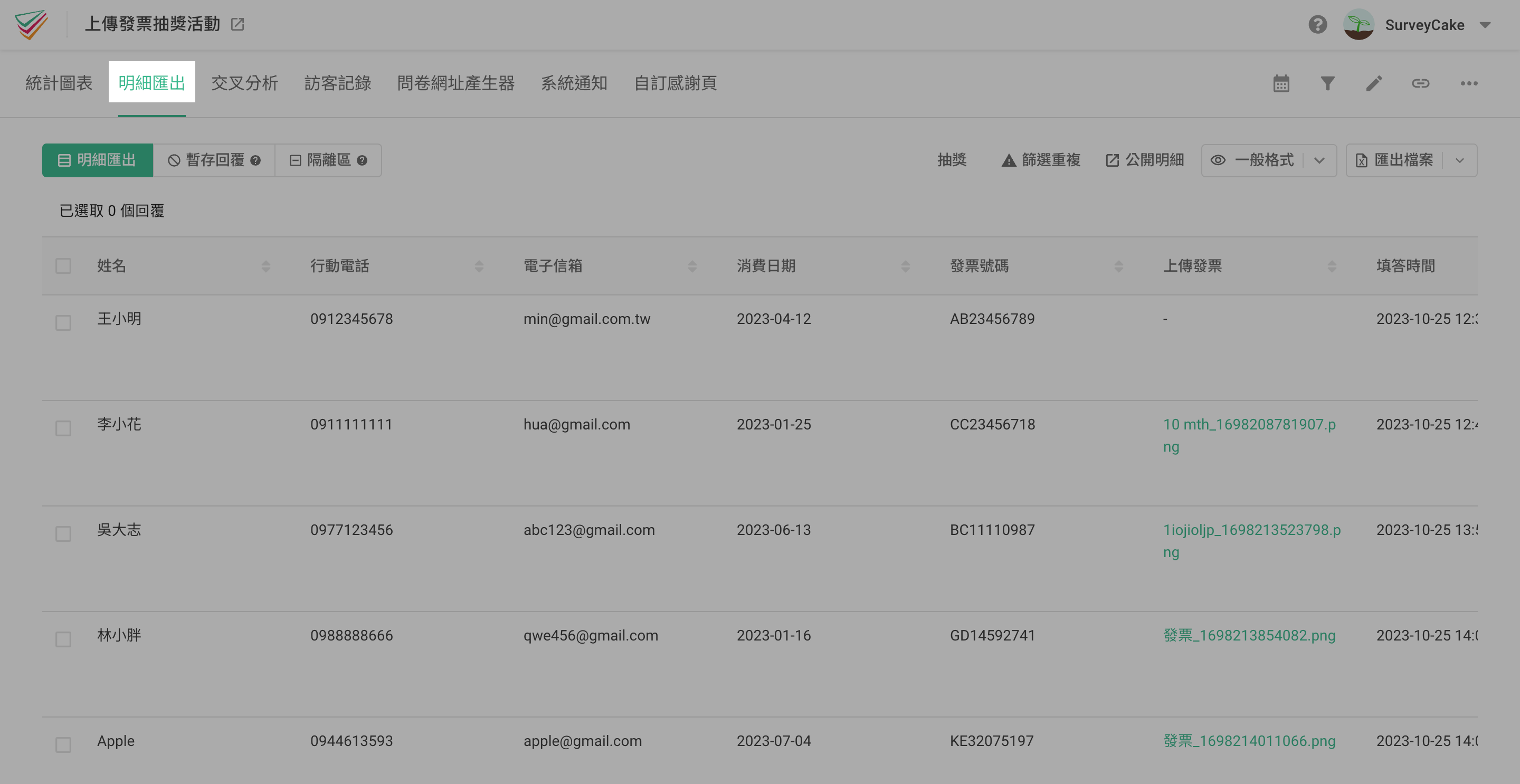Open file 10 mth_1698208781907.png link
Screen dimensions: 1520x784
[1249, 435]
